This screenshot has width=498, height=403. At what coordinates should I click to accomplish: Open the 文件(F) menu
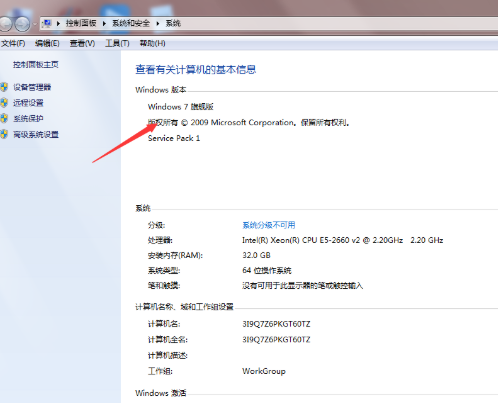coord(13,43)
